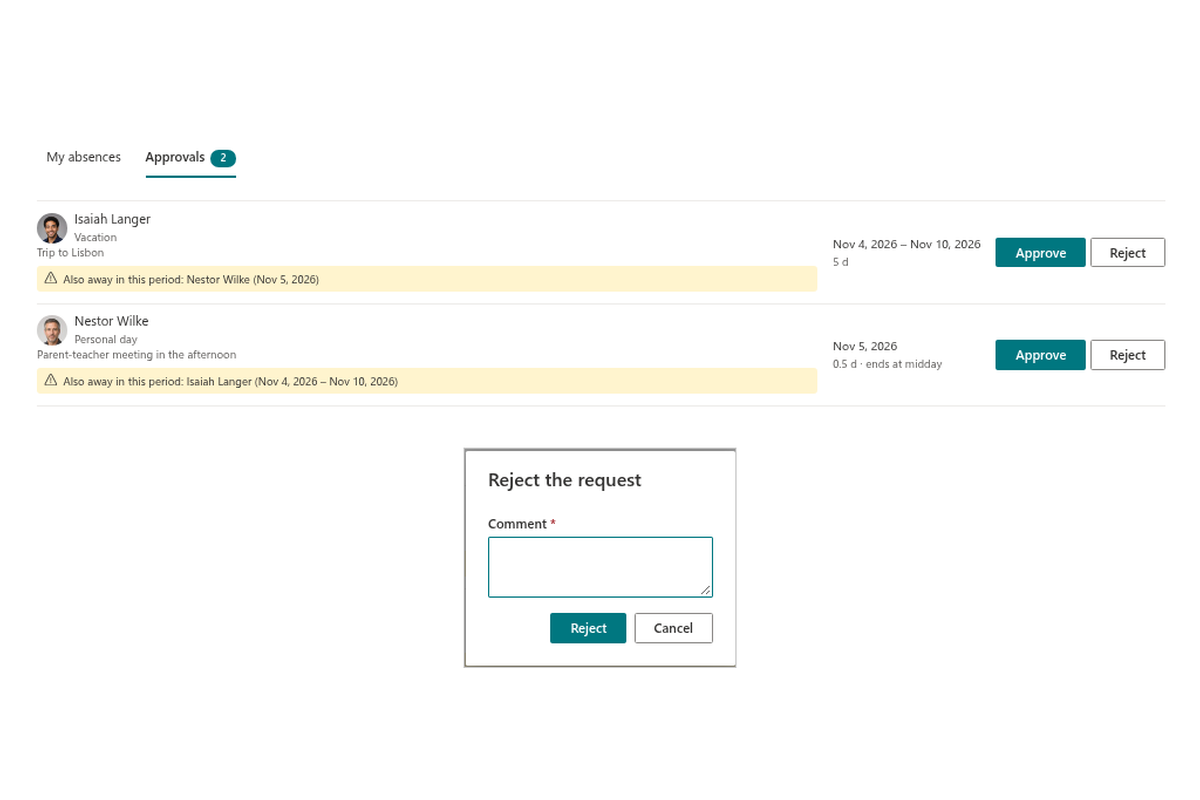
Task: Click 'Parent-teacher meeting in the afternoon' note
Action: (x=136, y=355)
